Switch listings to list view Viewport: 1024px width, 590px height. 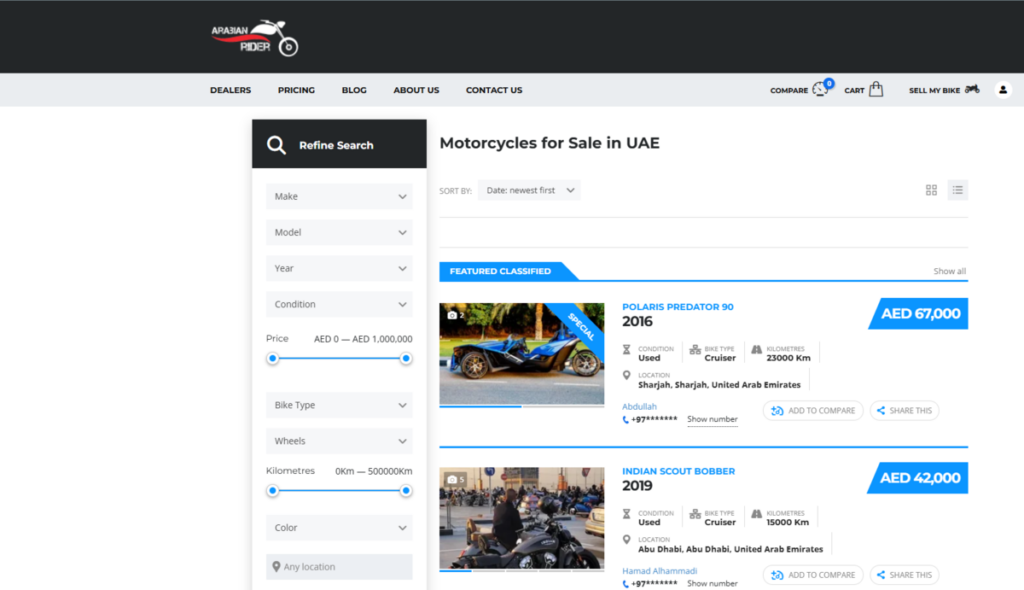click(957, 189)
